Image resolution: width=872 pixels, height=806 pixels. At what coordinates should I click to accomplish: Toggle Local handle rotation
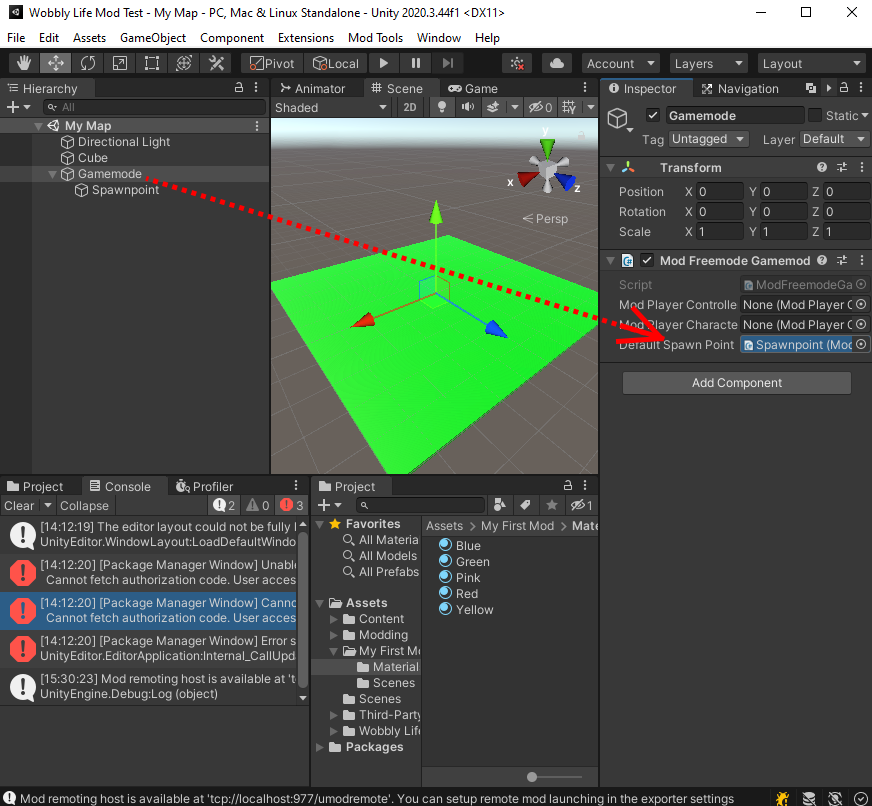[336, 63]
